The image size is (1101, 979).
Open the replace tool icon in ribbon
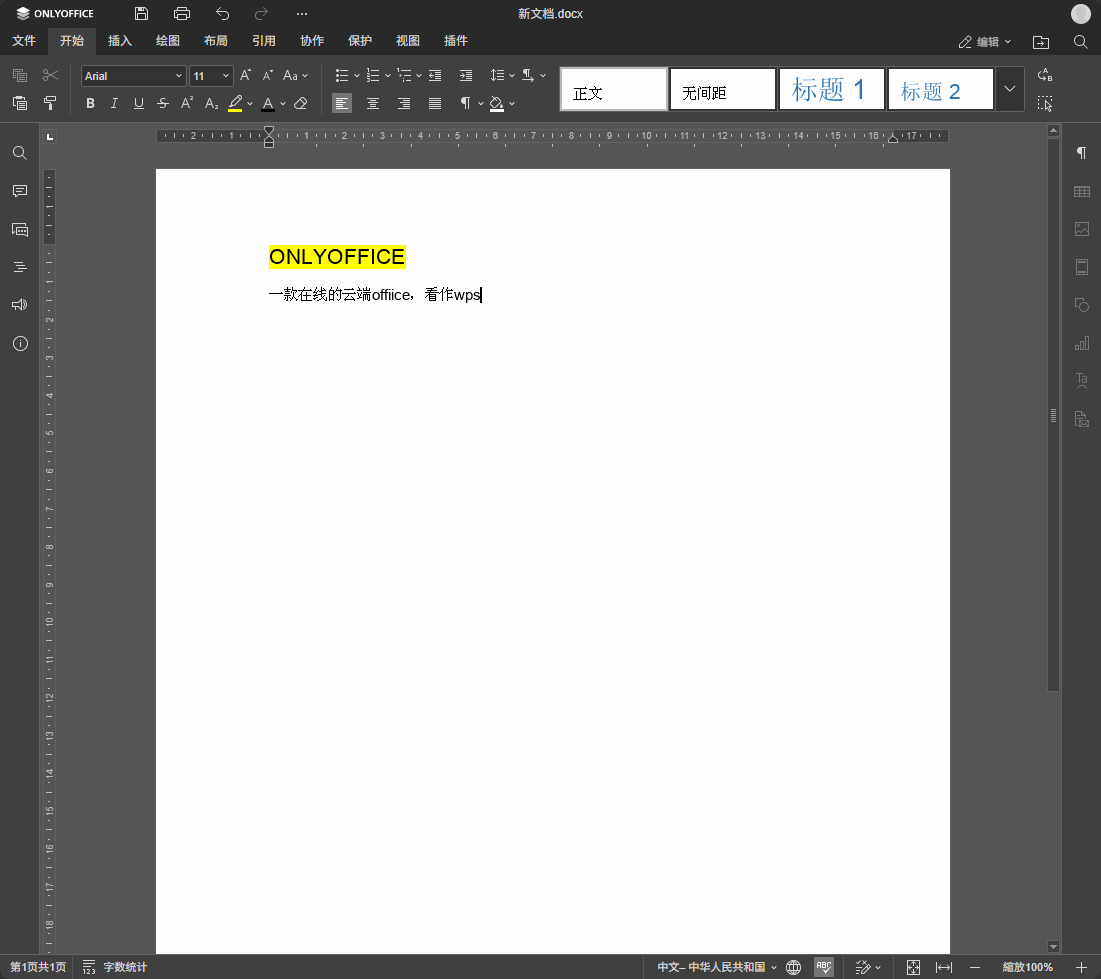1045,75
